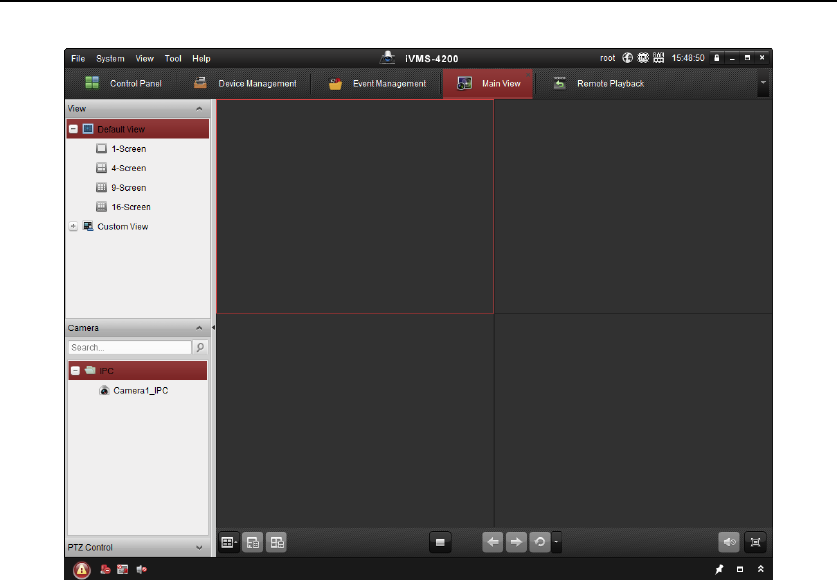This screenshot has width=837, height=580.
Task: Collapse the Camera panel header chevron
Action: click(x=199, y=328)
